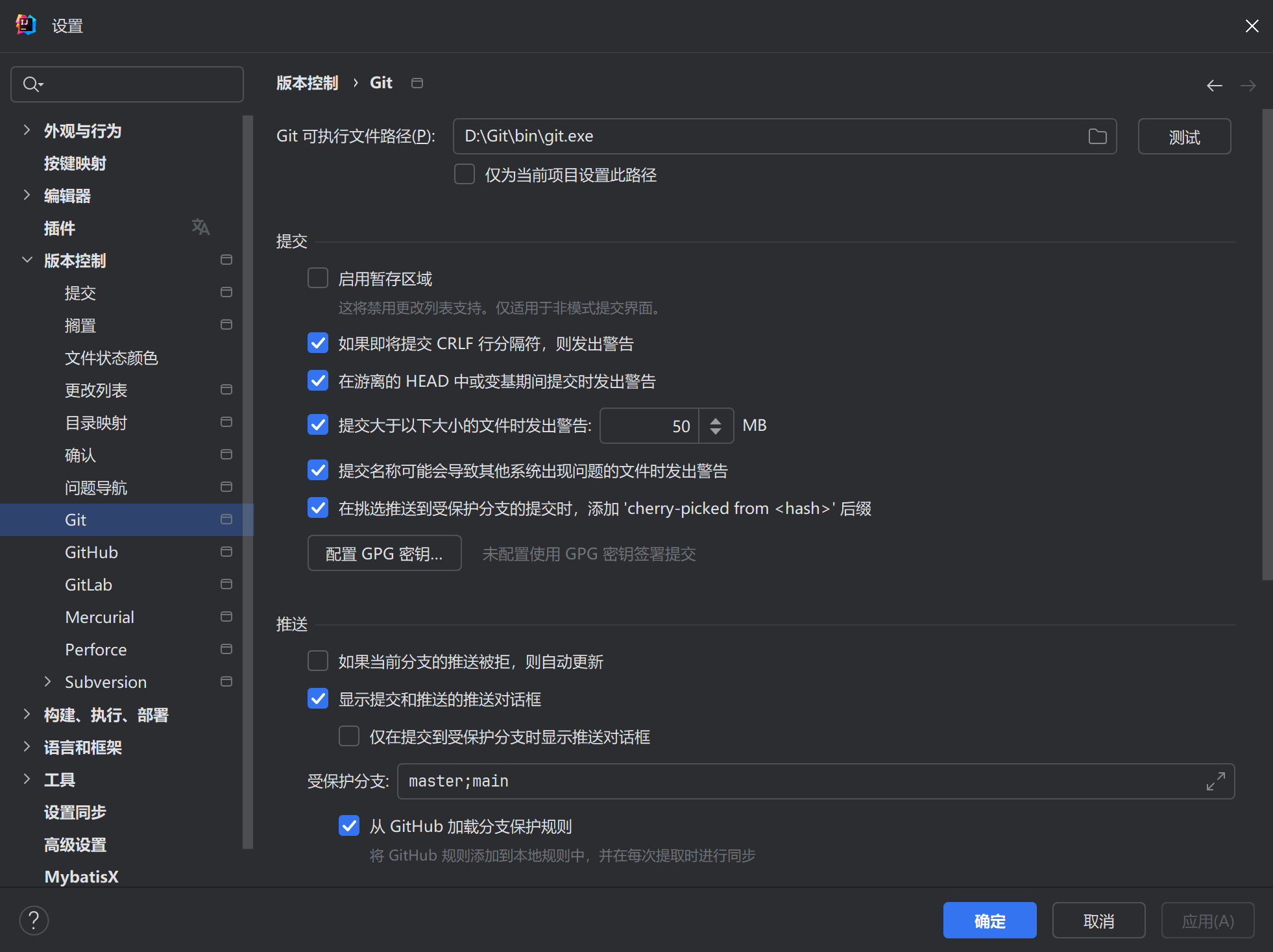1273x952 pixels.
Task: Click project-level icon next to GitHub item
Action: tap(226, 552)
